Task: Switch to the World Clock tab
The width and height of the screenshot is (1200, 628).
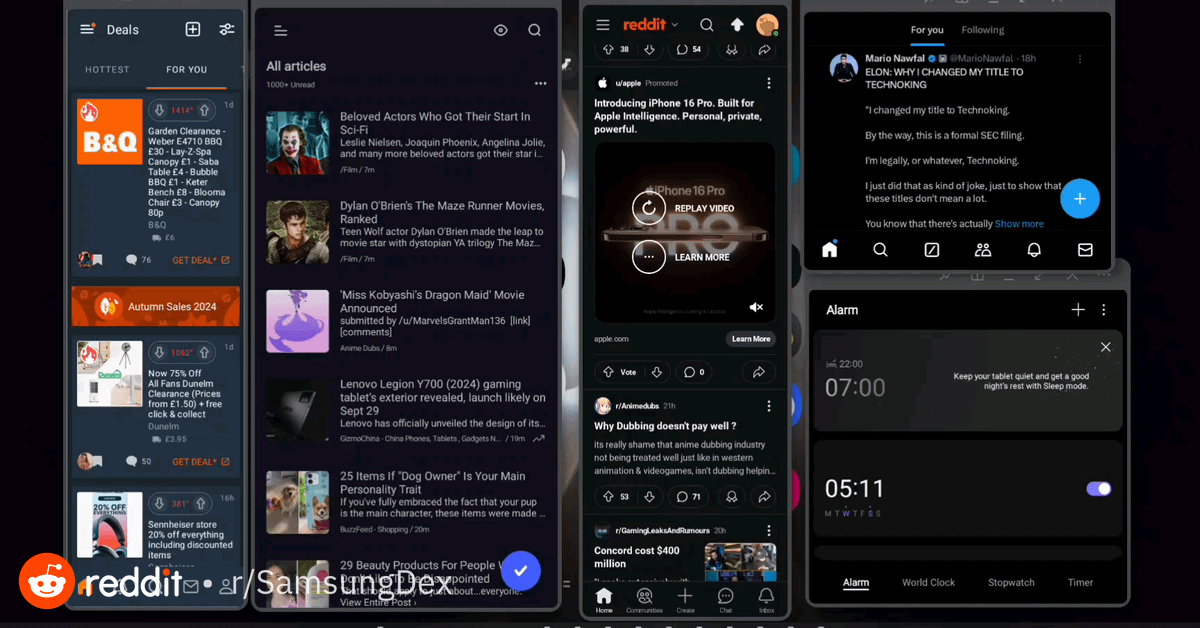Action: point(928,582)
